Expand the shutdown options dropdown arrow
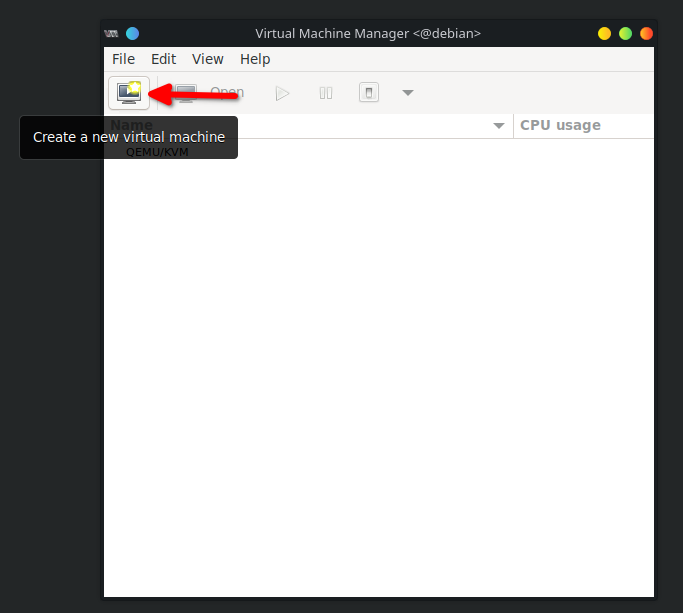 (x=407, y=93)
